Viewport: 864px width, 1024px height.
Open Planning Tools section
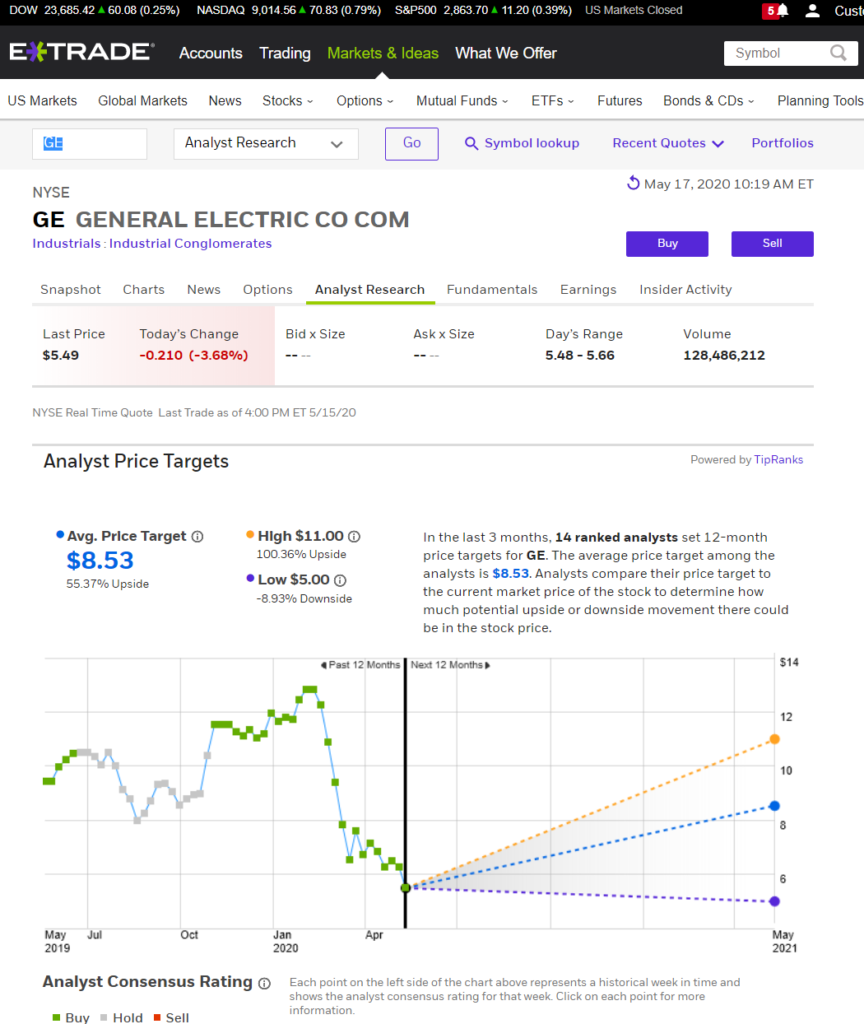pos(820,101)
